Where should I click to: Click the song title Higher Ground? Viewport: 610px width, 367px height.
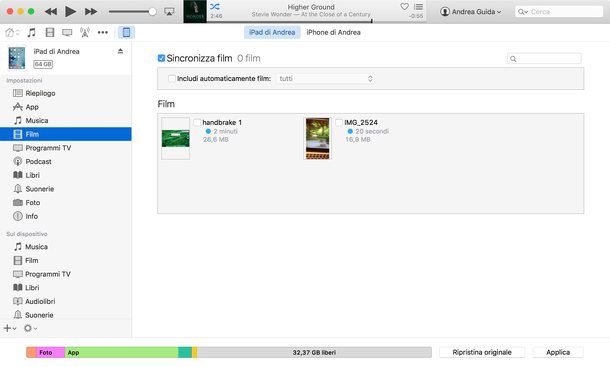tap(311, 7)
